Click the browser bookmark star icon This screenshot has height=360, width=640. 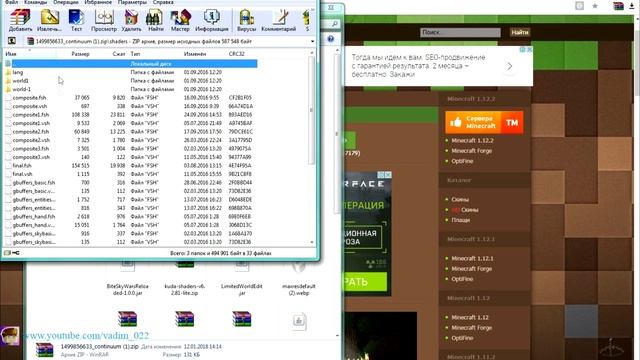pos(595,6)
